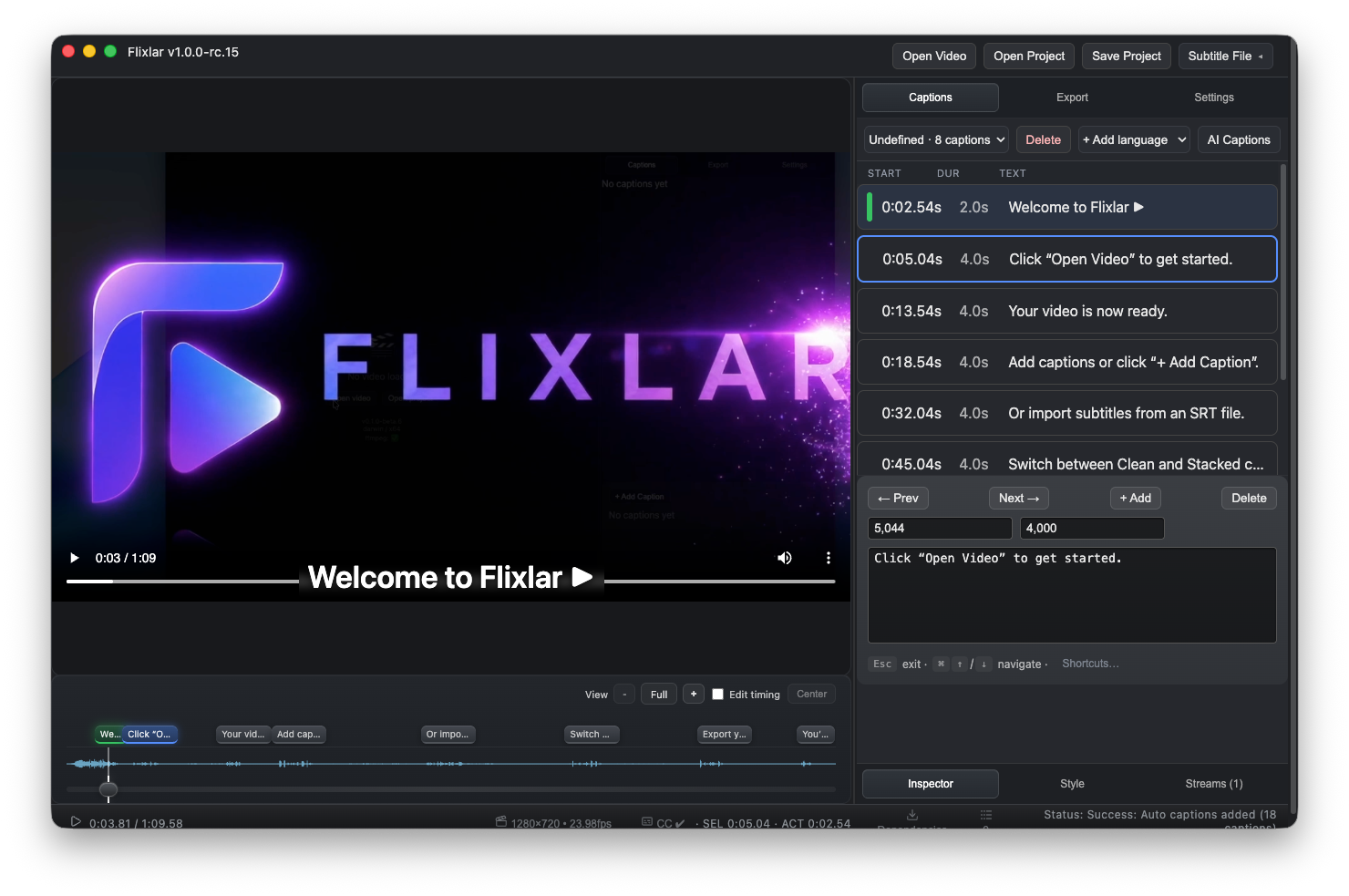
Task: Click the video player's progress bar
Action: (x=450, y=581)
